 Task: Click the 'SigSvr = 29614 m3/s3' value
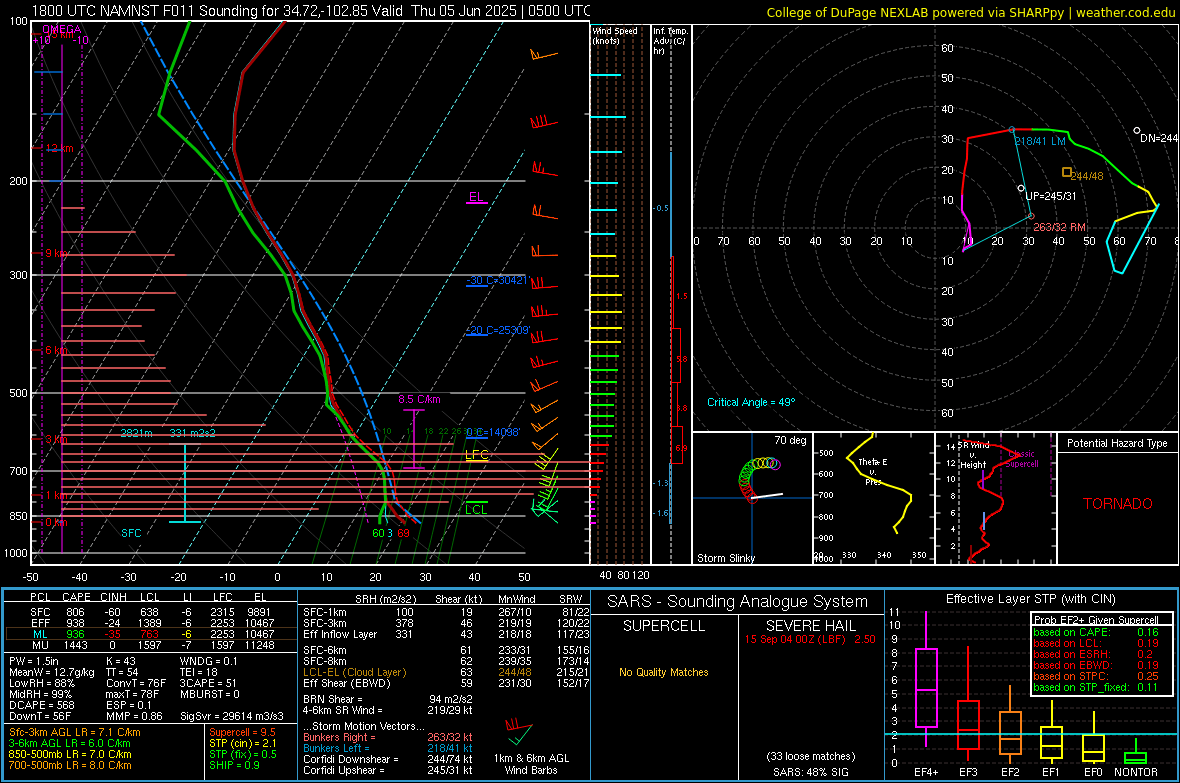232,716
